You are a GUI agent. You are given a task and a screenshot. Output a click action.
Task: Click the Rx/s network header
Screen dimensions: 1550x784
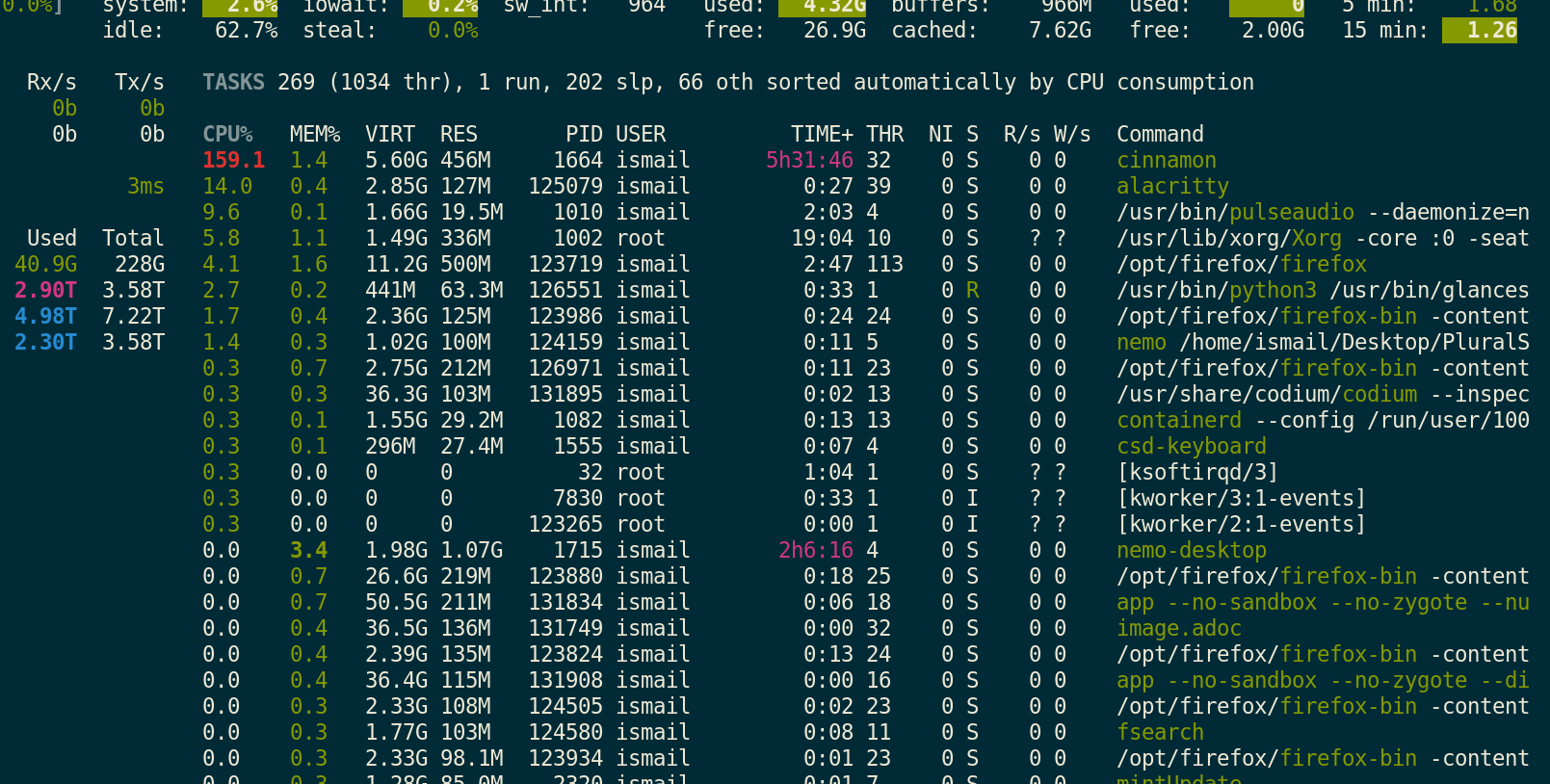point(52,82)
